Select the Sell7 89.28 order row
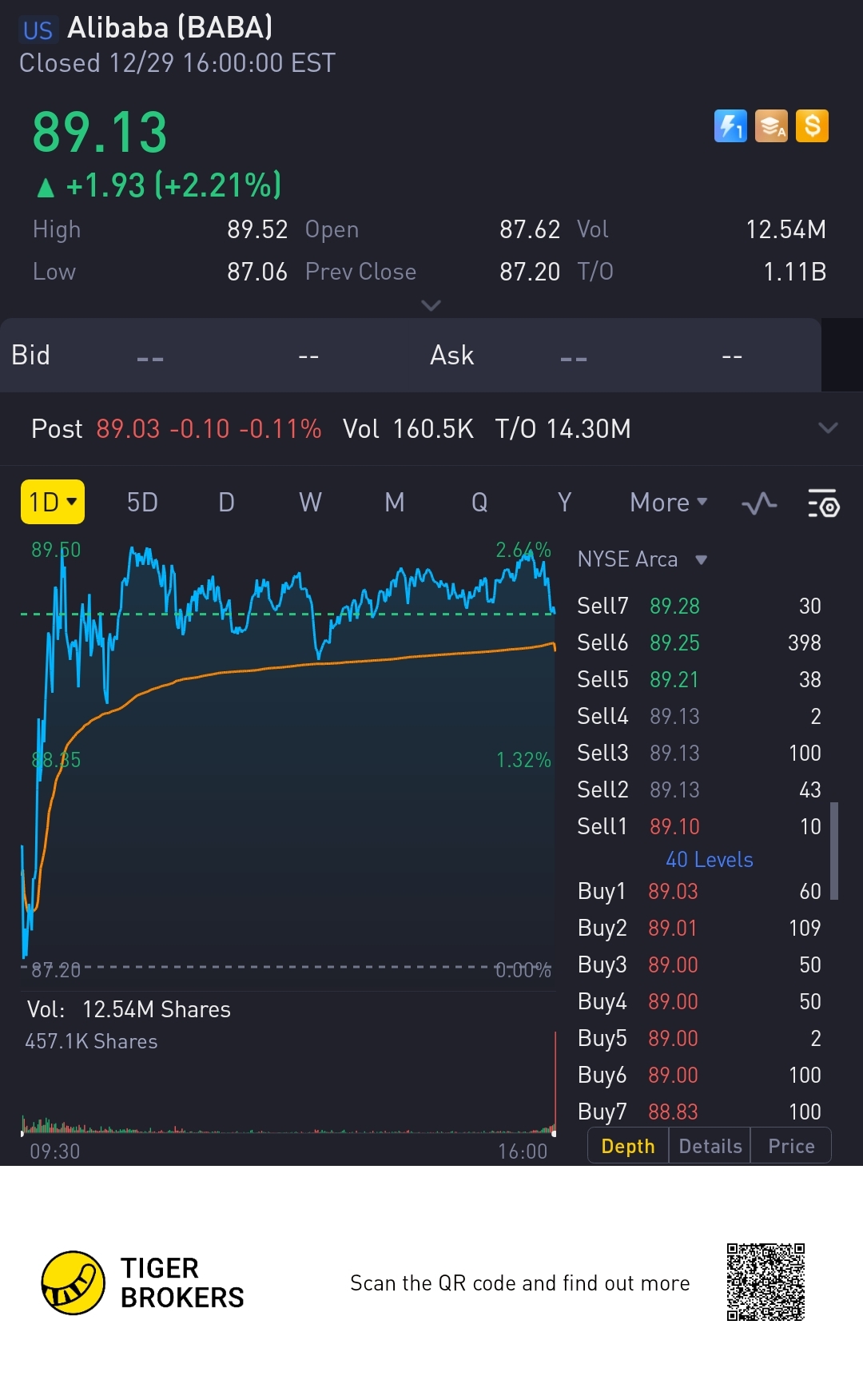The width and height of the screenshot is (863, 1400). point(699,606)
